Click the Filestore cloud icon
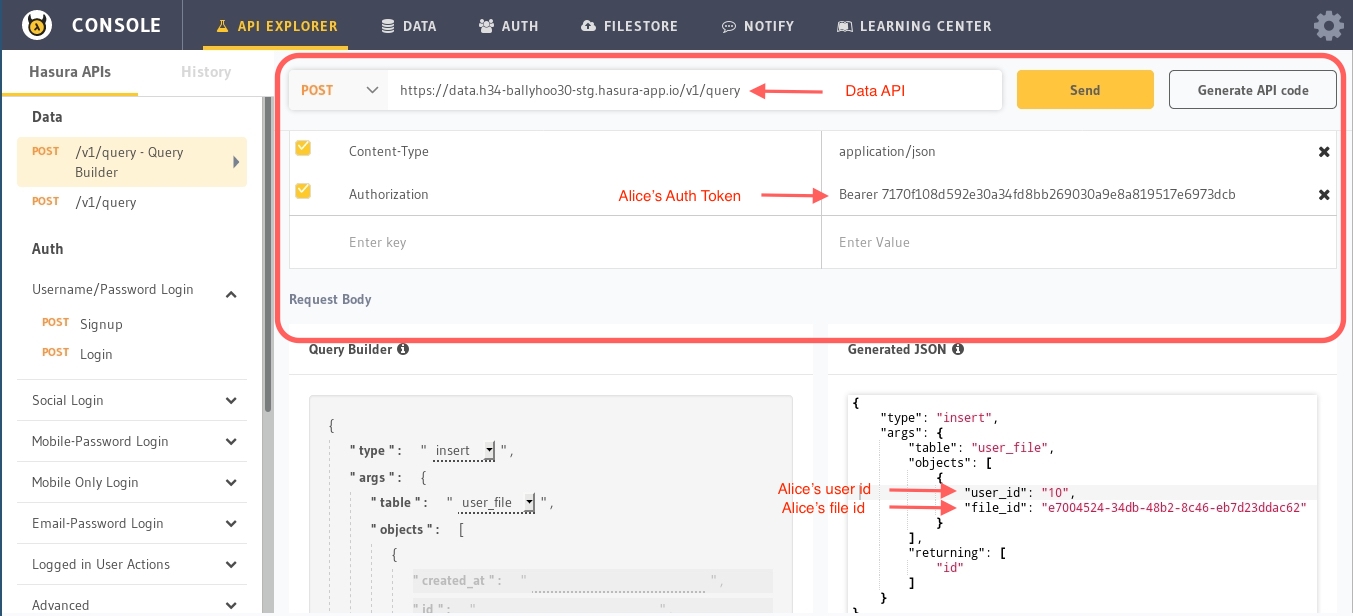Image resolution: width=1353 pixels, height=616 pixels. click(588, 26)
